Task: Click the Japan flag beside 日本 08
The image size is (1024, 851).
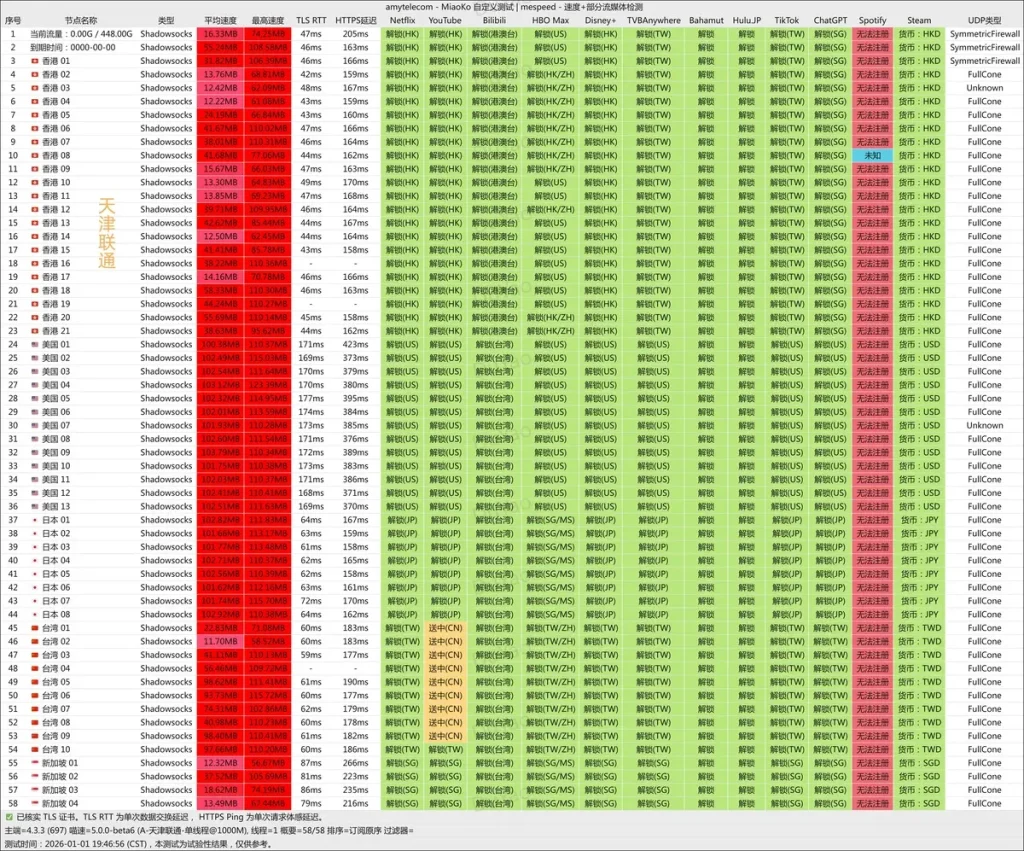Action: 35,615
